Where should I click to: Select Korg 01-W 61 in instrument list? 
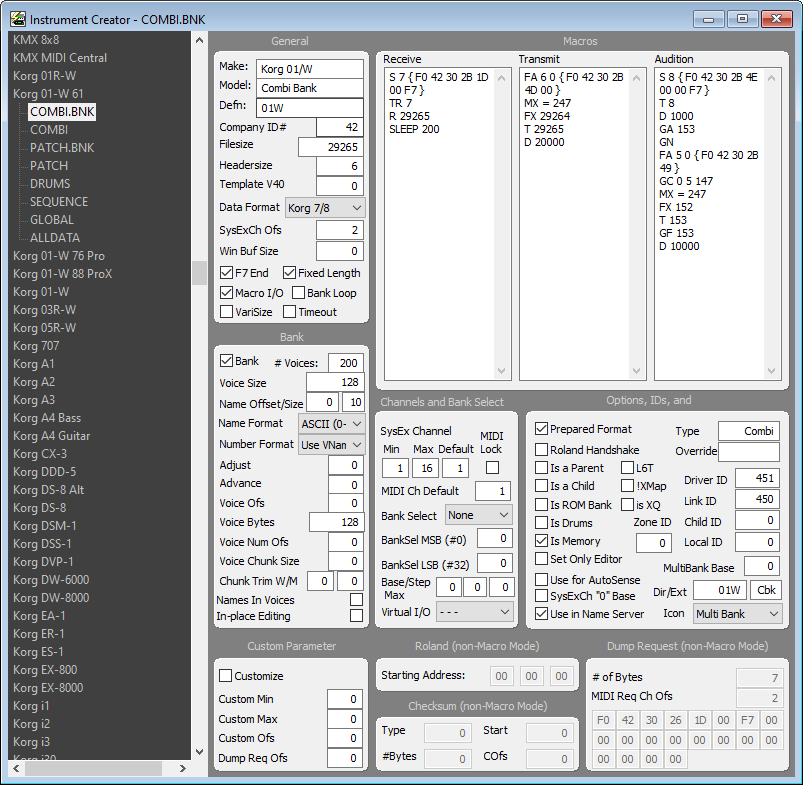(48, 94)
